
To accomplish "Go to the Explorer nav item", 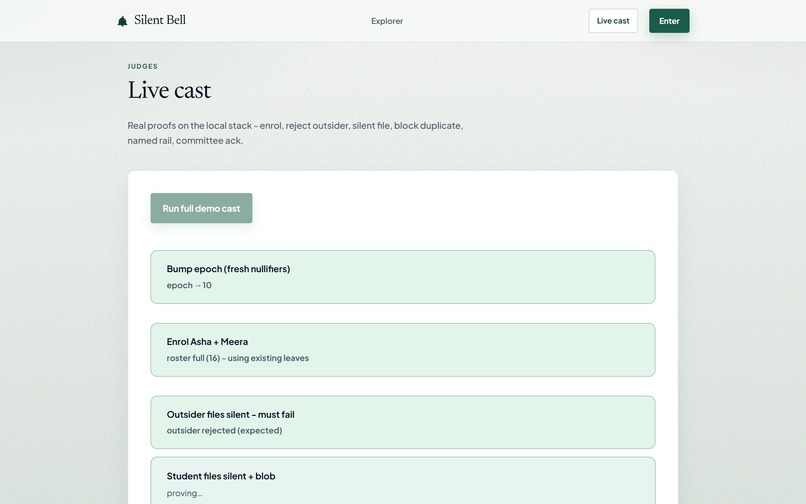I will (387, 21).
